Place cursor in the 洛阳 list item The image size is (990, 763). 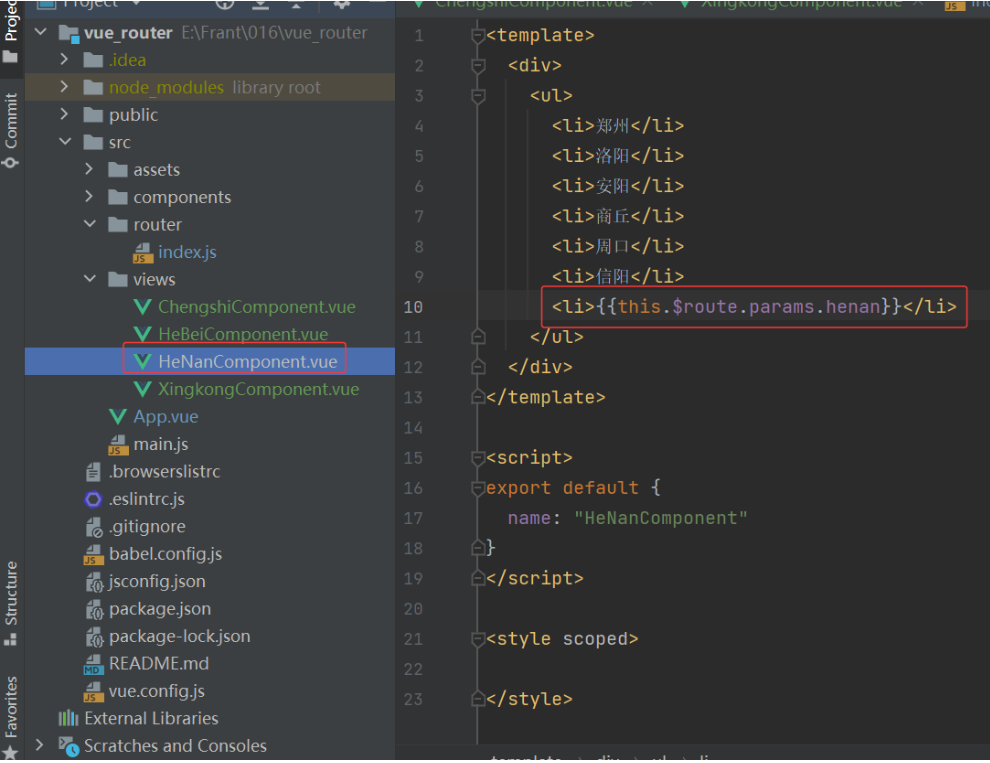point(617,155)
